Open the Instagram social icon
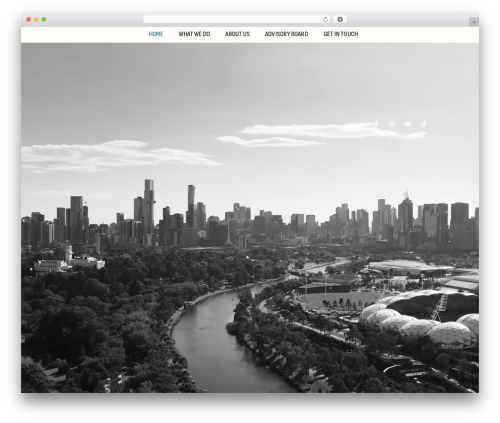 tap(392, 124)
